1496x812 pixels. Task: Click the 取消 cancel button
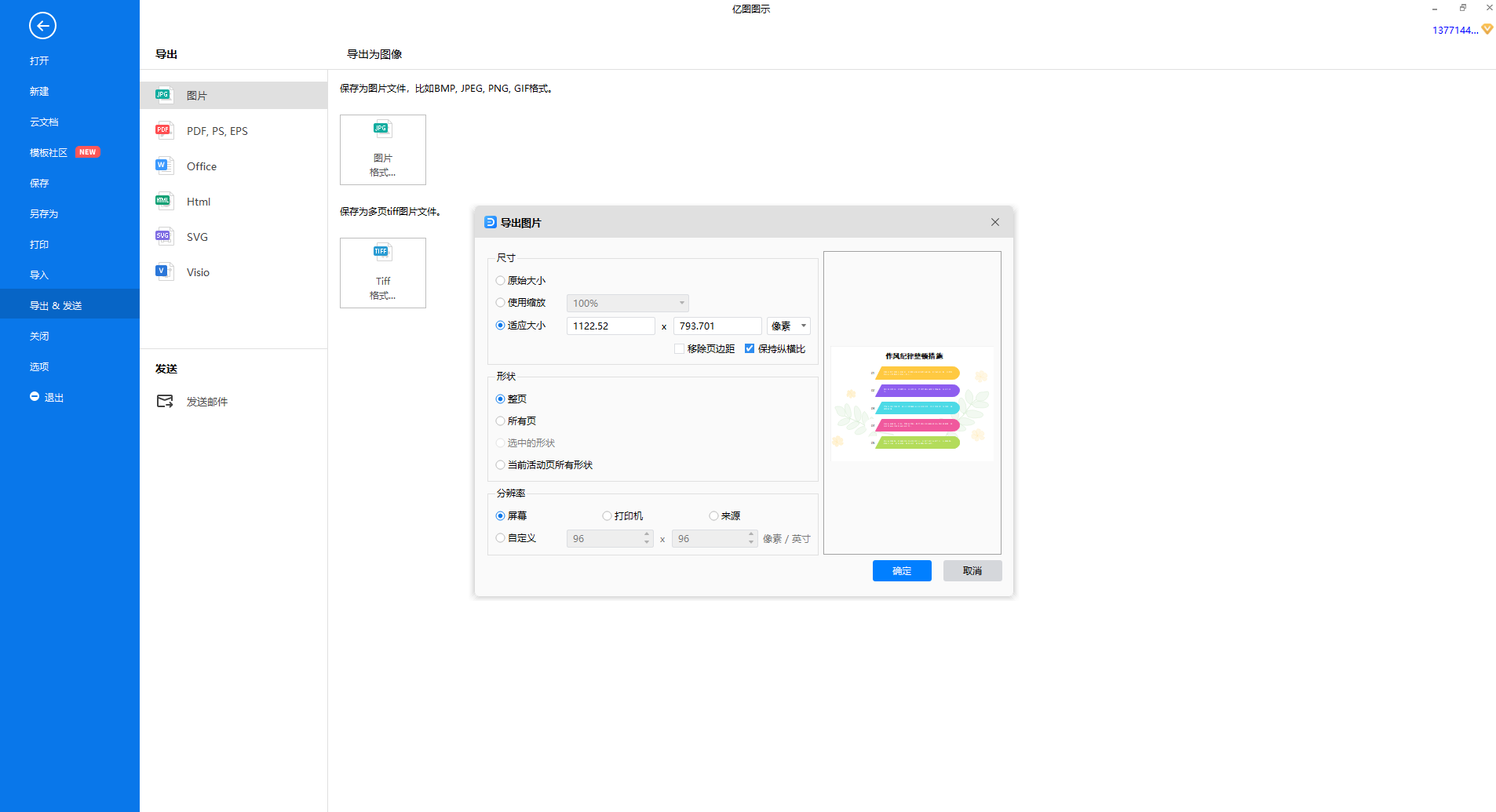click(972, 570)
